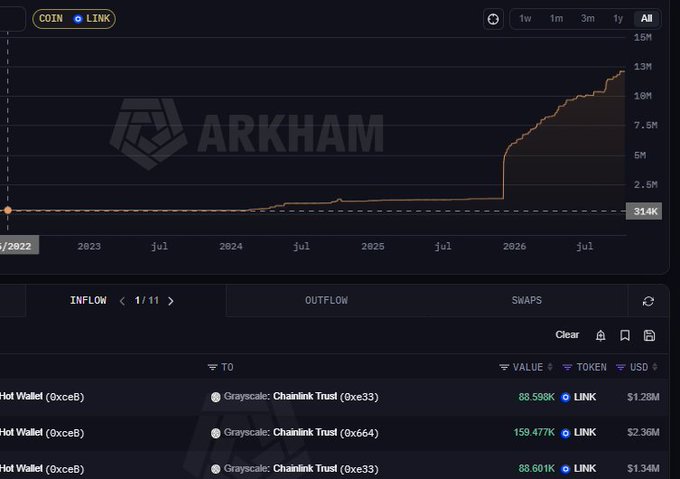Screen dimensions: 680x479
Task: Select the 1w time range
Action: [525, 19]
